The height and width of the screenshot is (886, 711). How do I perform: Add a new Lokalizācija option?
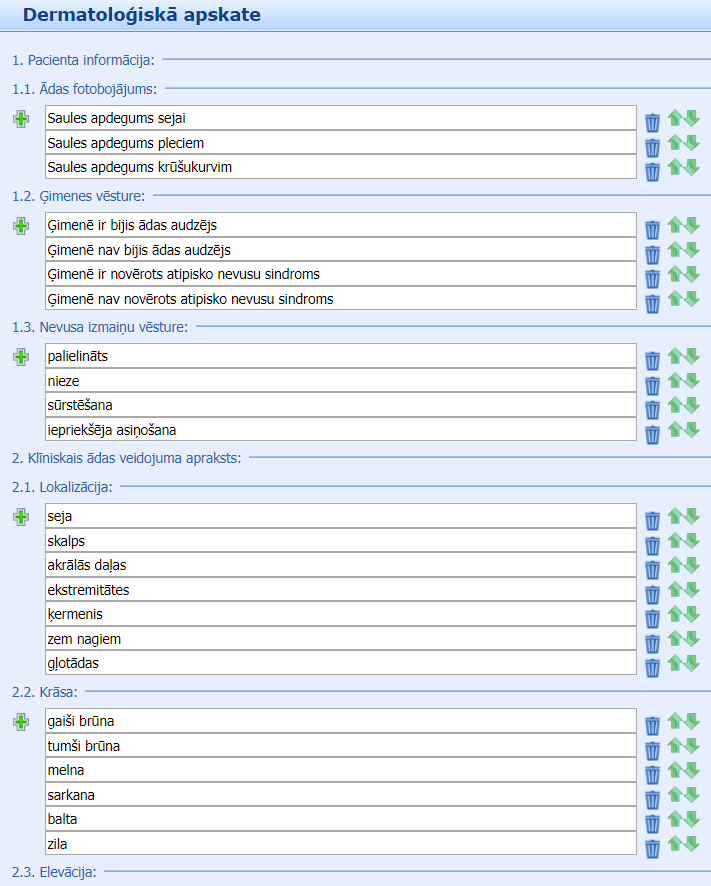coord(21,517)
